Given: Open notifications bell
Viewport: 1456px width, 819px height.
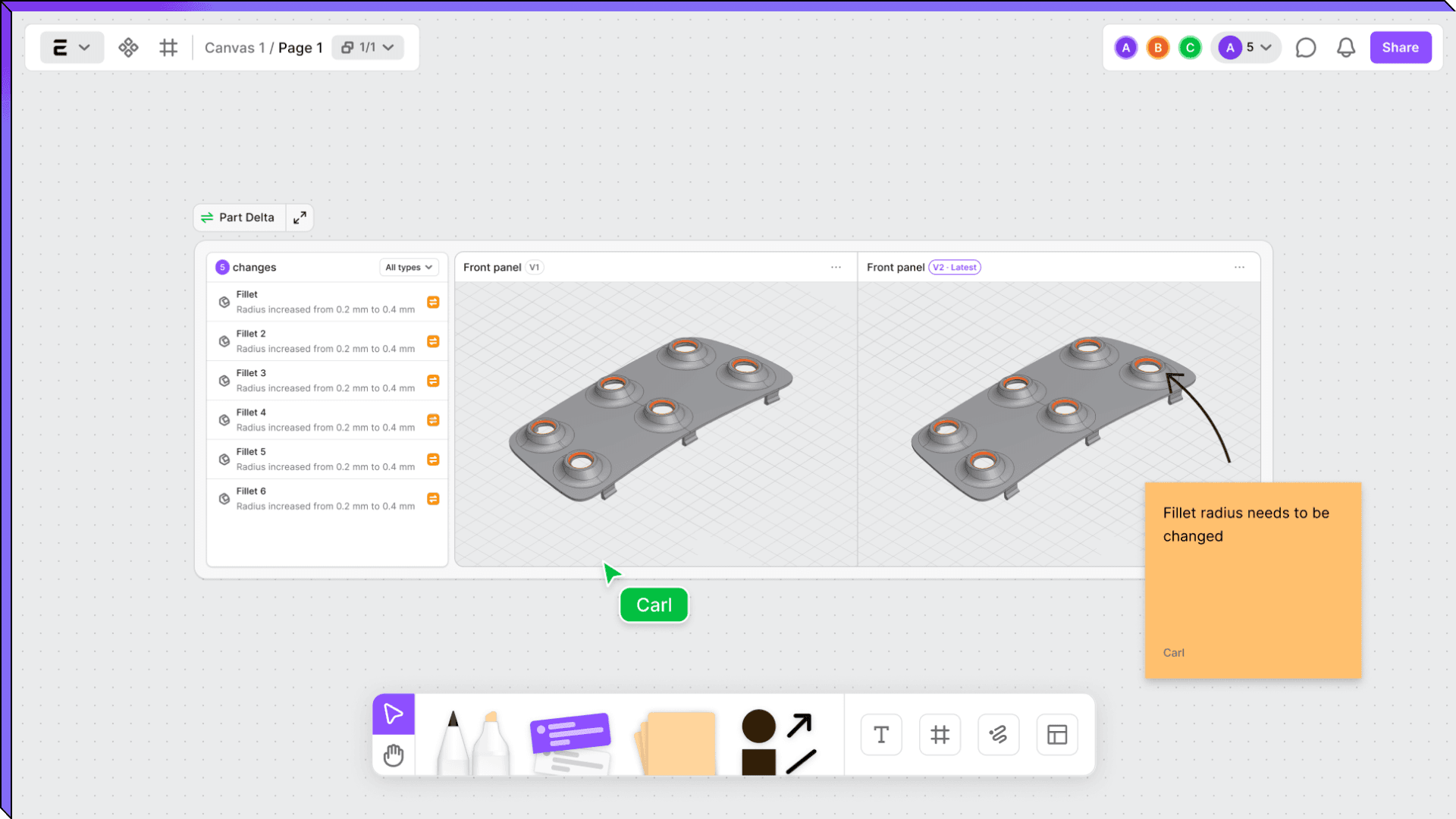Looking at the screenshot, I should [x=1345, y=48].
